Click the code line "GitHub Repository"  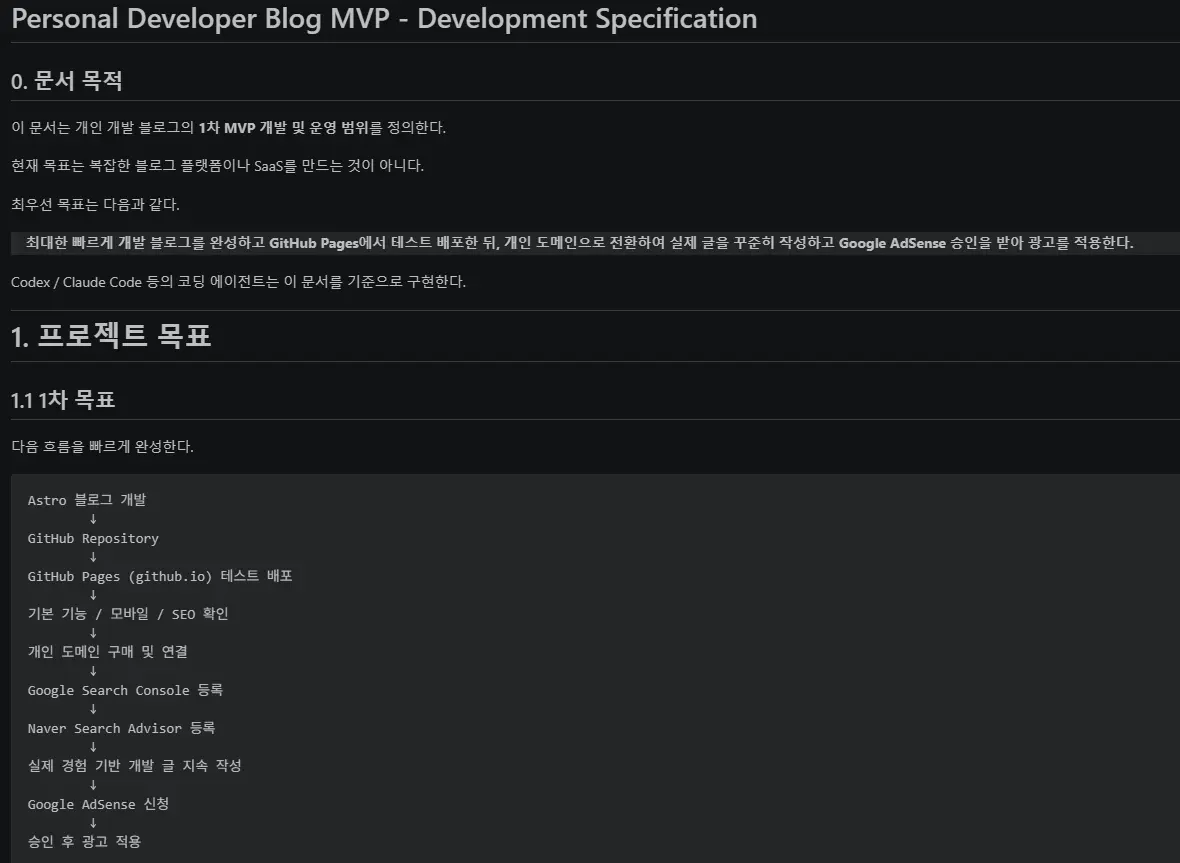[x=93, y=538]
